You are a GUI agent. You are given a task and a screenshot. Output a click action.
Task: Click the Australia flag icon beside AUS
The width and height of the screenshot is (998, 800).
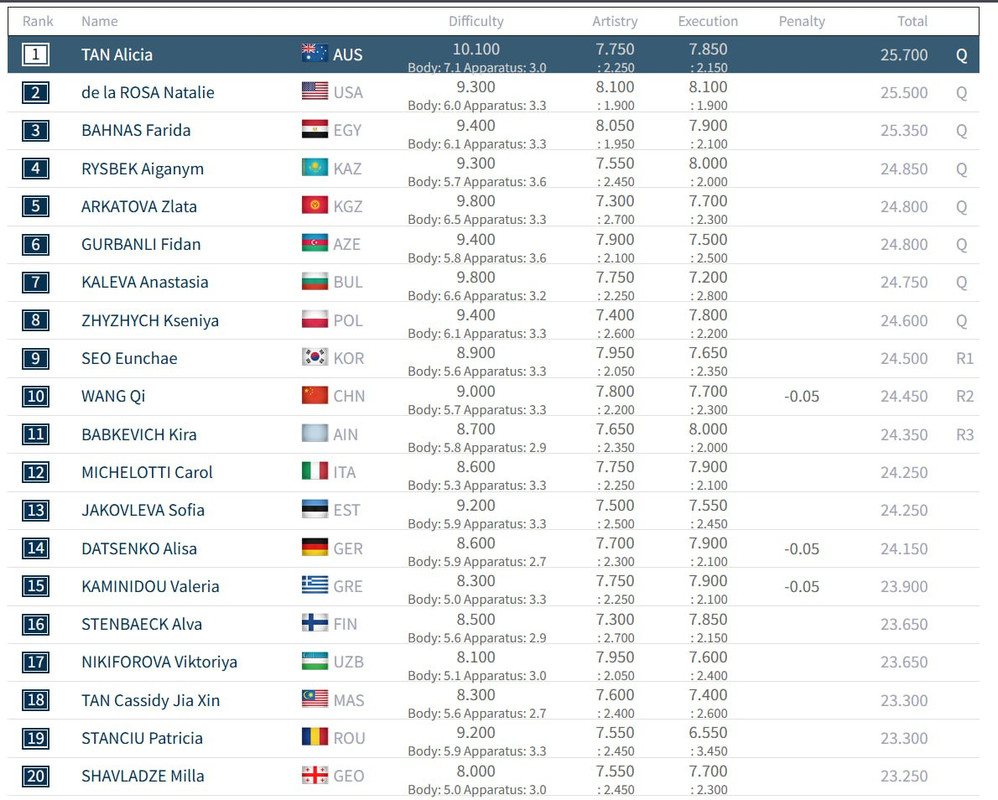[314, 53]
